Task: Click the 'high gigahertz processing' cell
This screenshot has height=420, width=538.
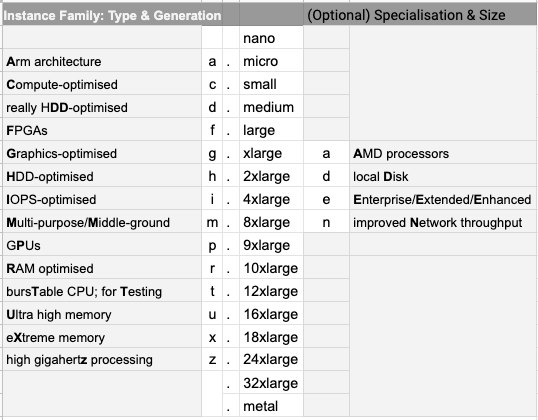Action: (102, 359)
